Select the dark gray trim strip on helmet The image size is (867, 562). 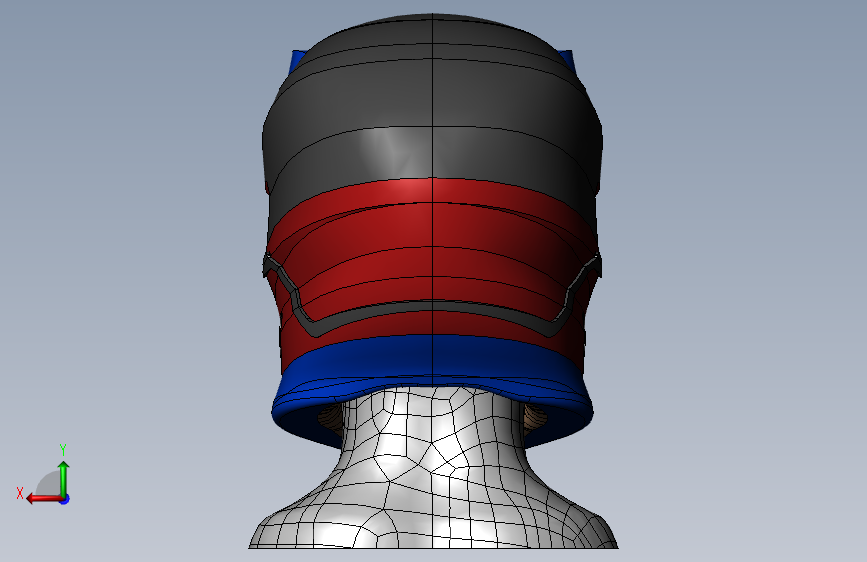pos(432,305)
